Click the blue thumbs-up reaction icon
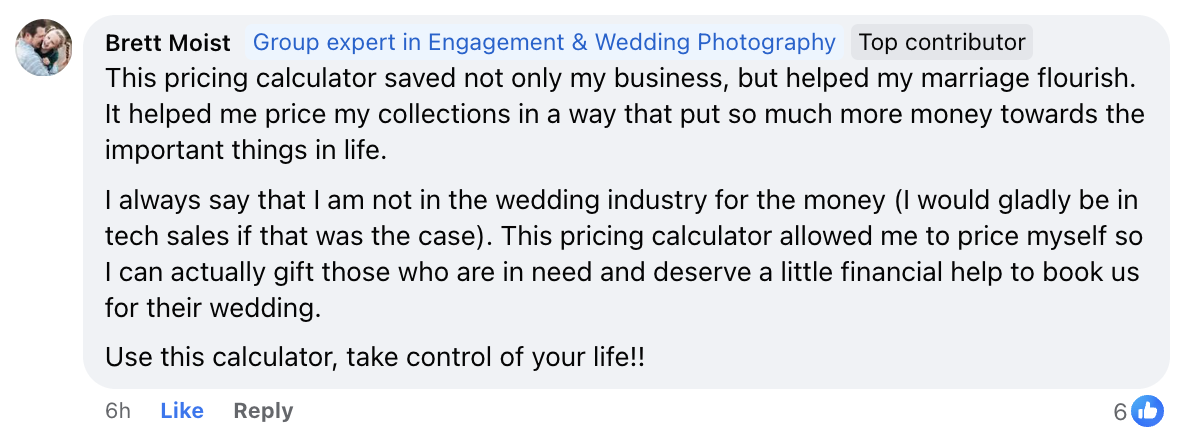The width and height of the screenshot is (1204, 438). 1148,411
